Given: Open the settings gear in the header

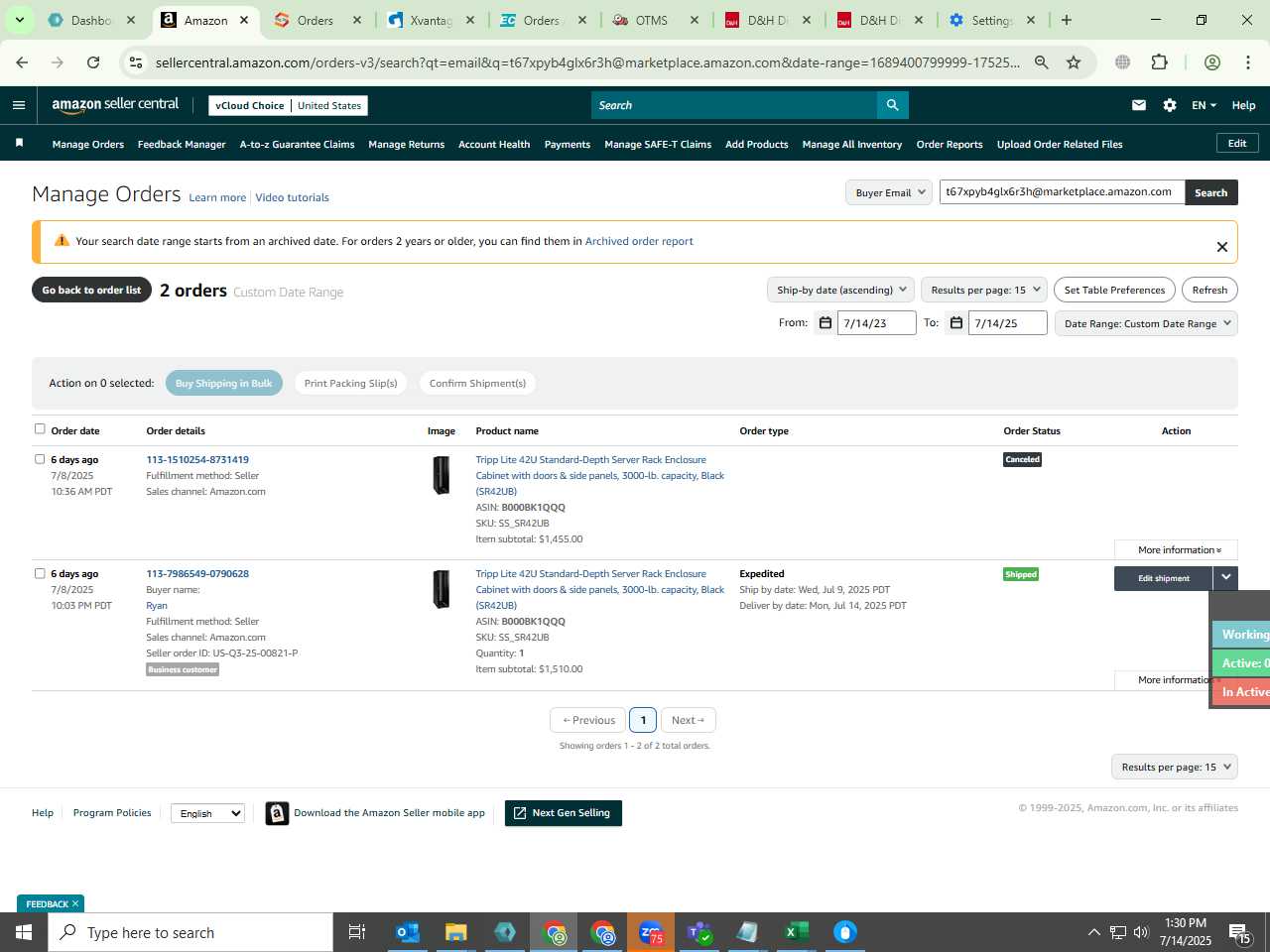Looking at the screenshot, I should point(1170,105).
